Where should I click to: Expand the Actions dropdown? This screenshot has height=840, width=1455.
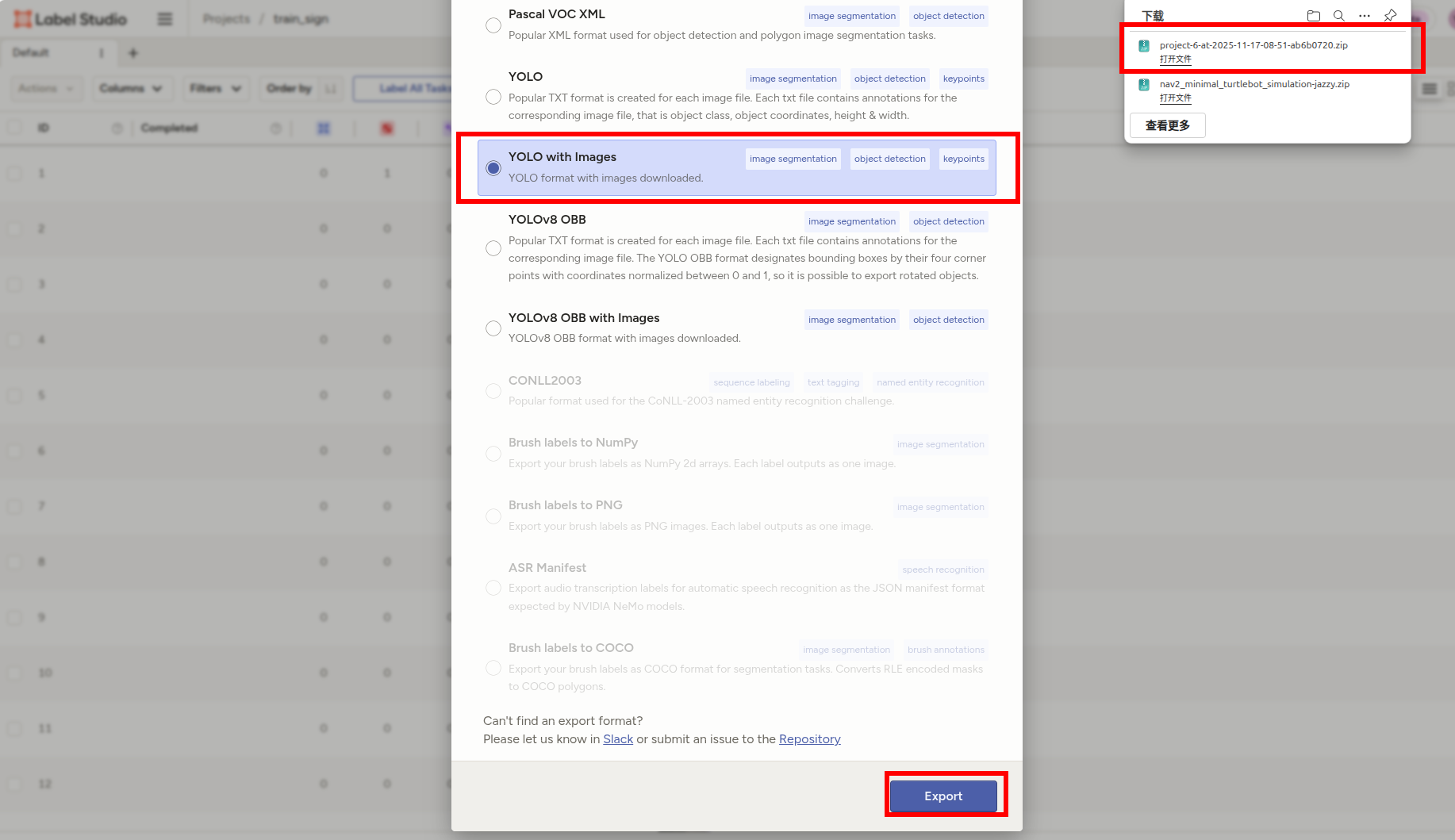[x=46, y=88]
